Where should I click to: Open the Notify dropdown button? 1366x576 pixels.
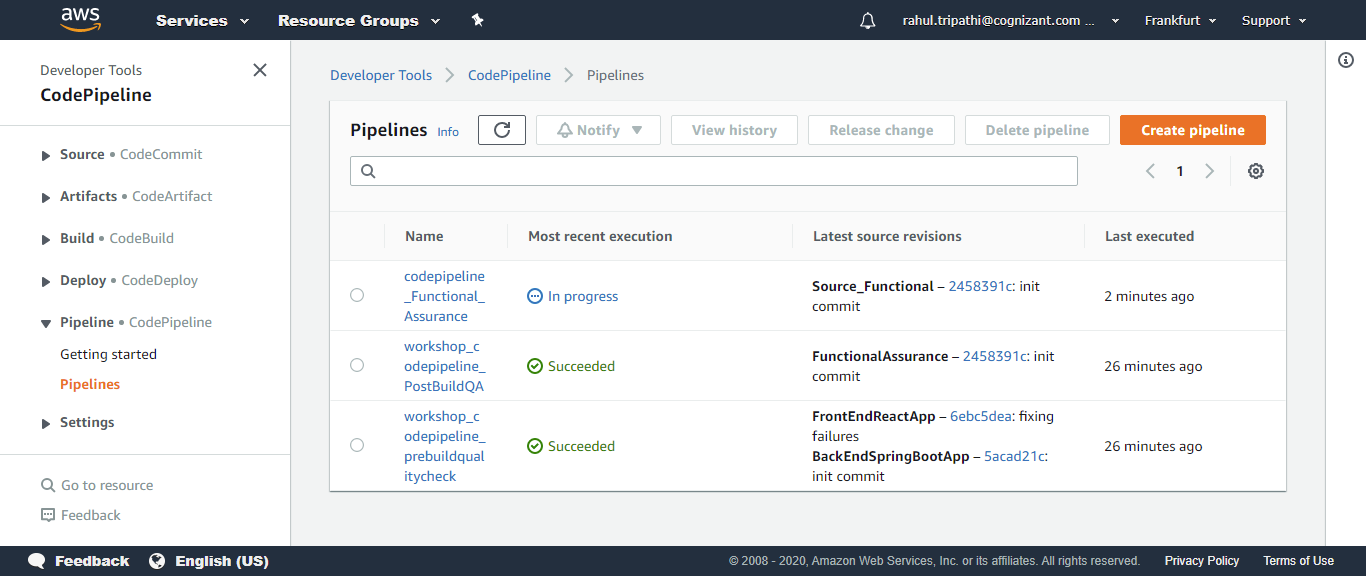pos(599,130)
